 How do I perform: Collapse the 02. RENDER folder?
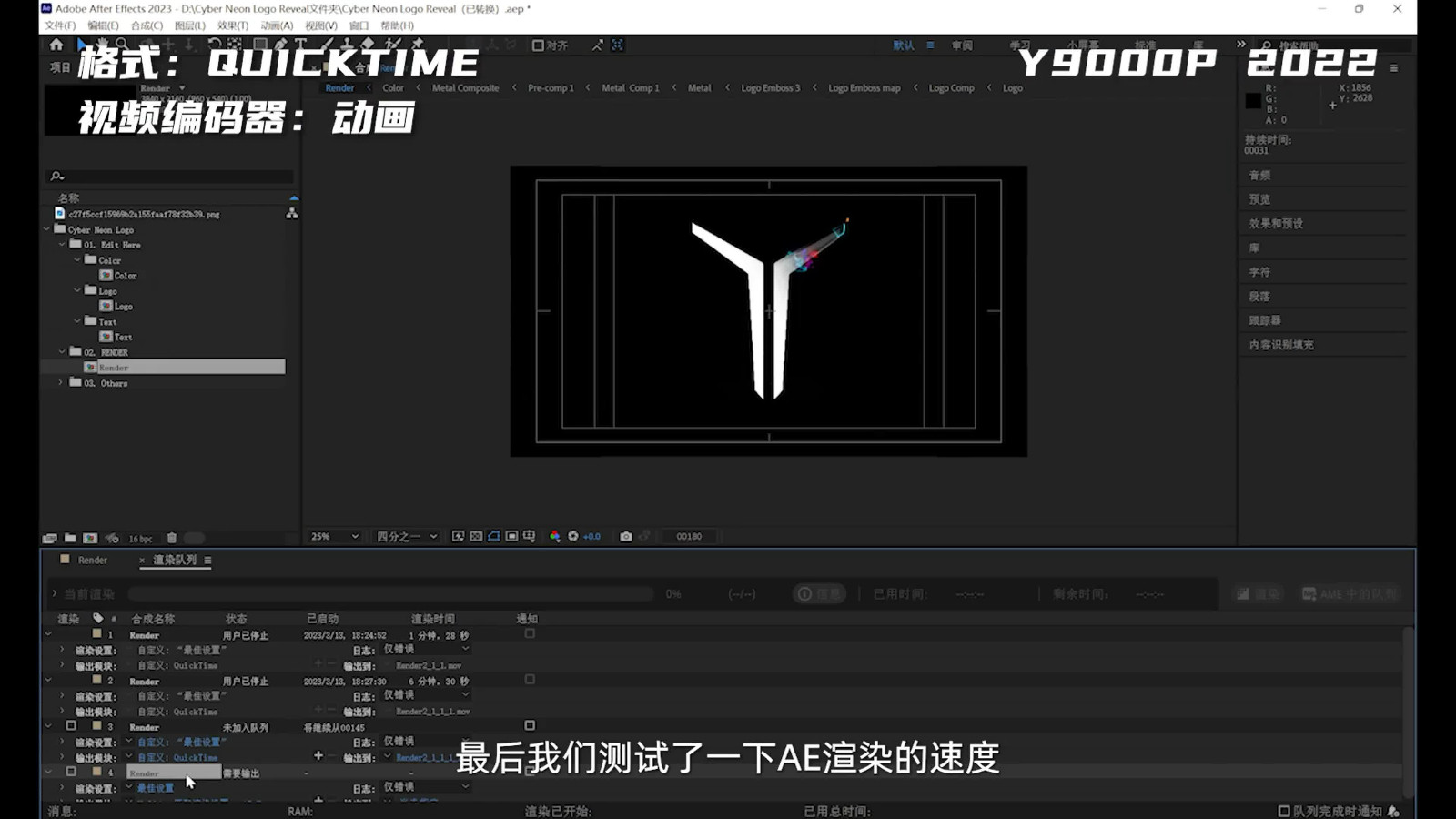pyautogui.click(x=63, y=351)
